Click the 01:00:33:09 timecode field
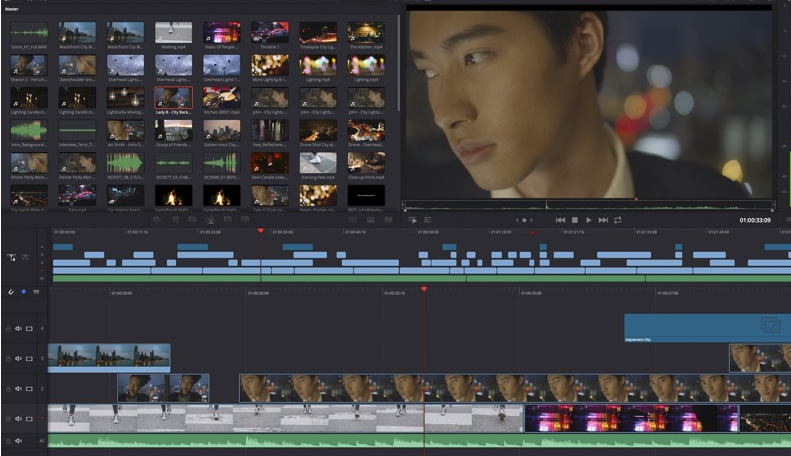 click(755, 220)
